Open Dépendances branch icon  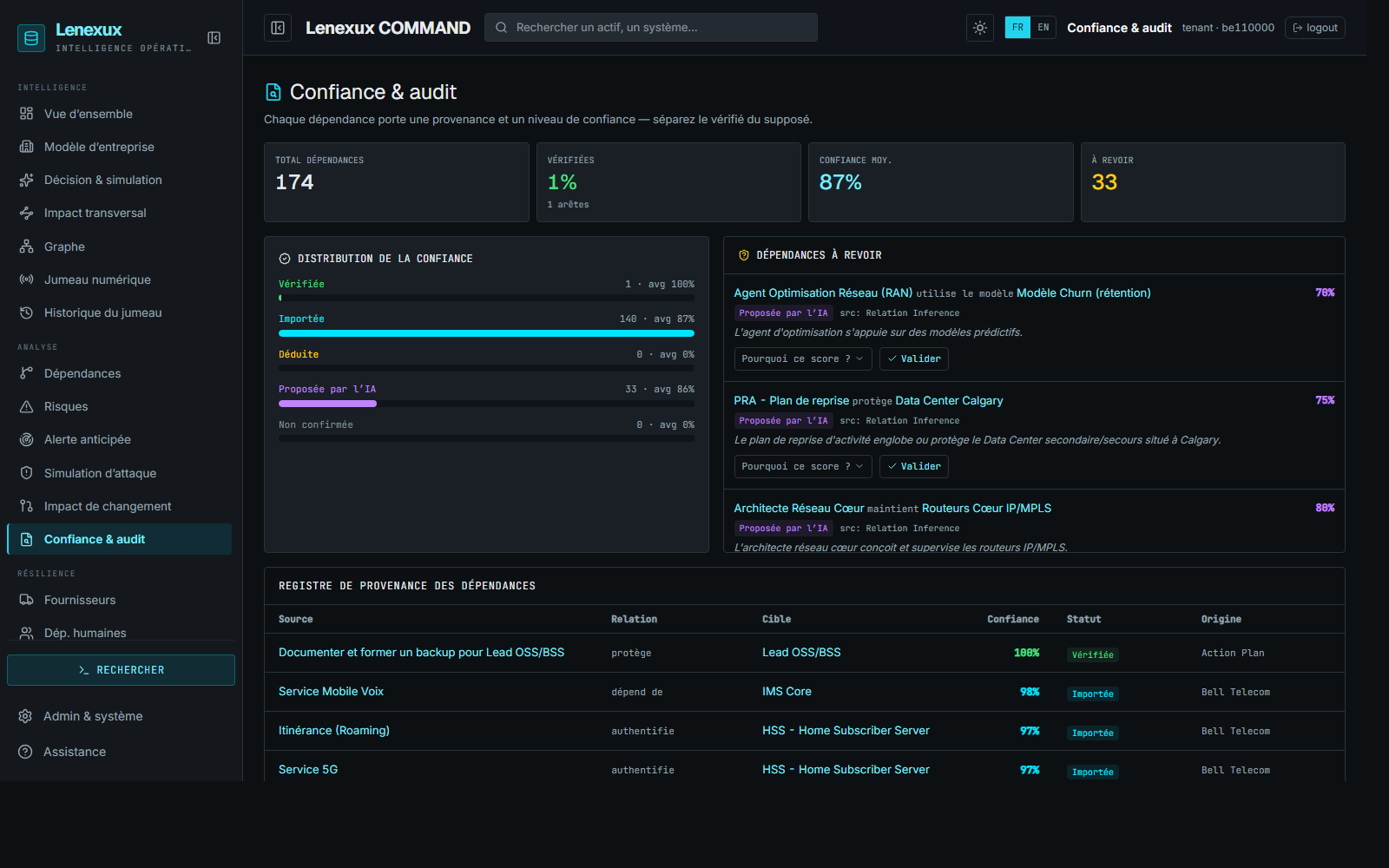26,373
